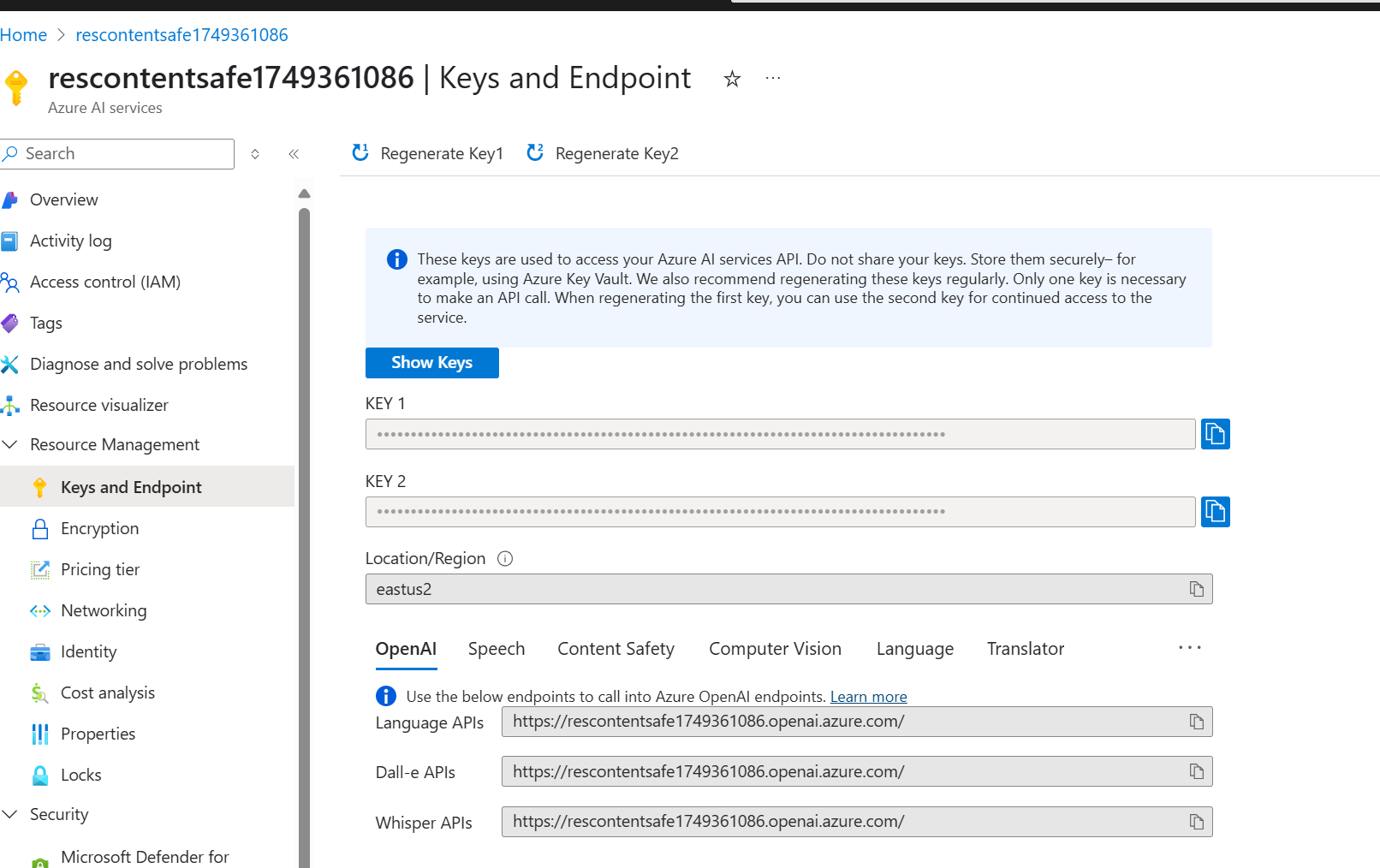Switch to the Content Safety tab
Viewport: 1380px width, 868px height.
pyautogui.click(x=616, y=649)
